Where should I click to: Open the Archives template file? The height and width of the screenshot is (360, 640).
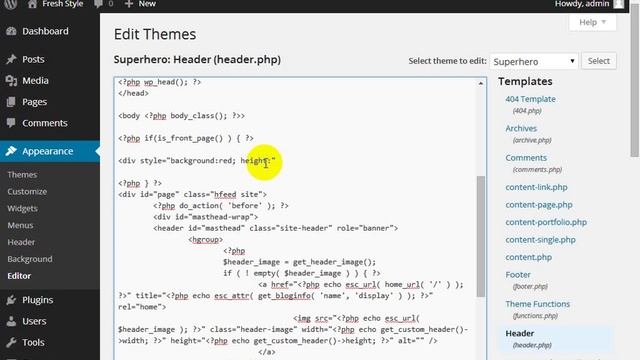[x=521, y=129]
